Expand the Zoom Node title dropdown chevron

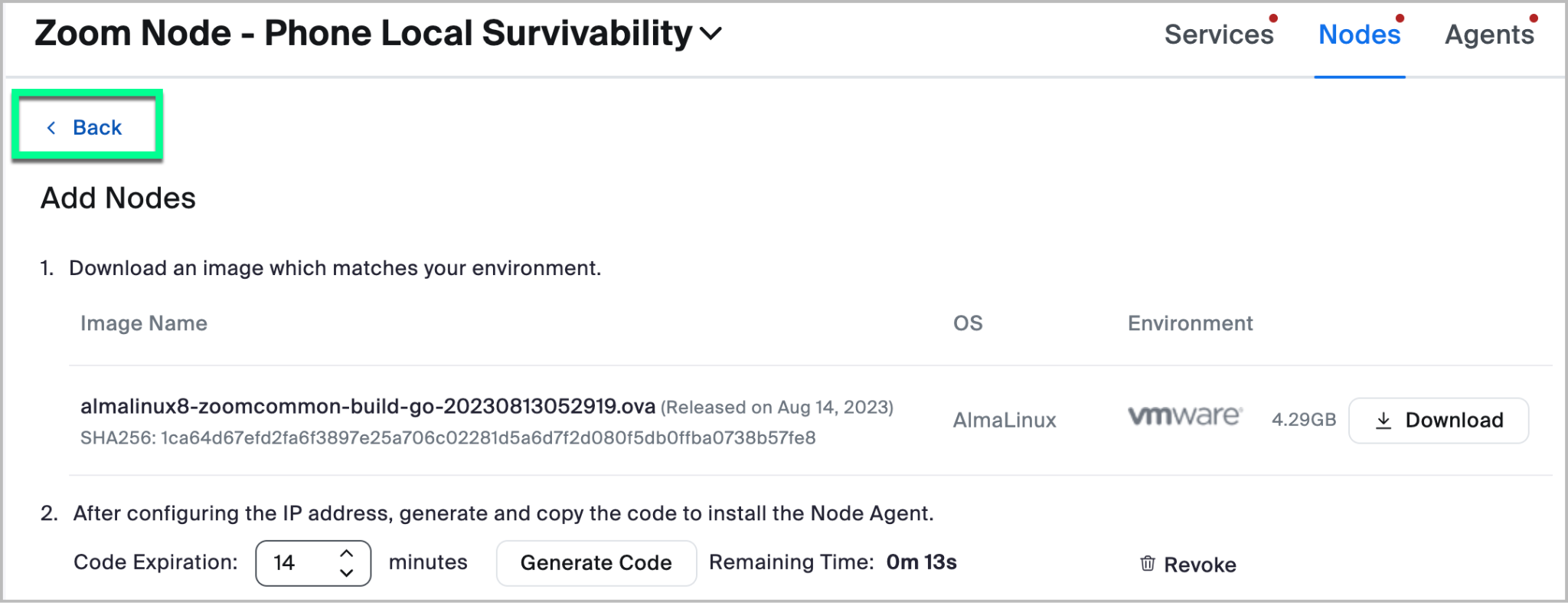711,34
